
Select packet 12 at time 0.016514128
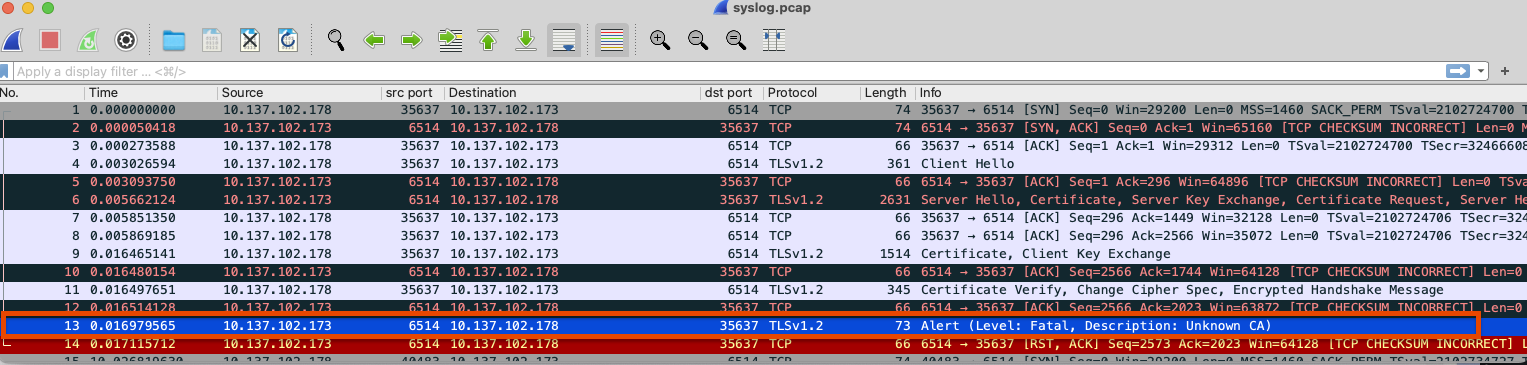pos(763,307)
